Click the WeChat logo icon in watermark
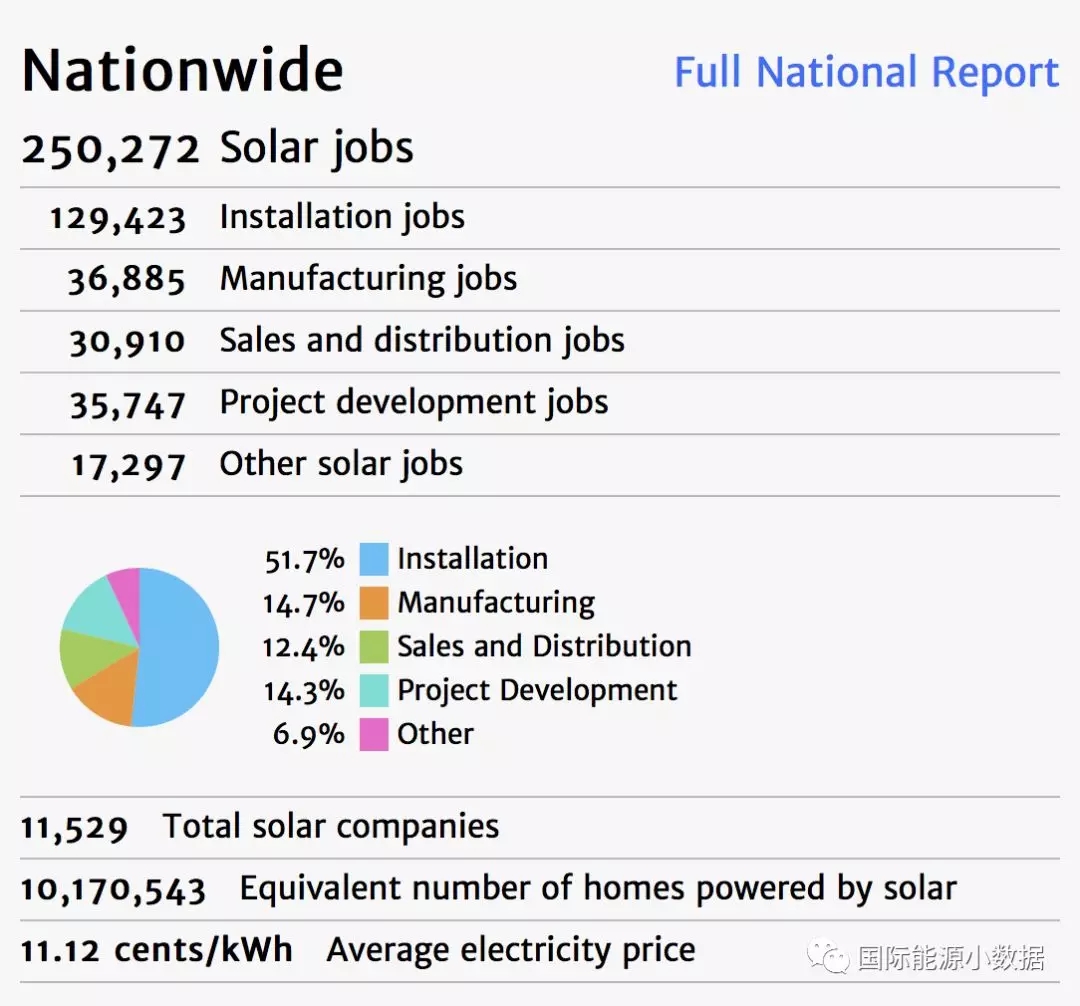The width and height of the screenshot is (1080, 1006). point(829,957)
